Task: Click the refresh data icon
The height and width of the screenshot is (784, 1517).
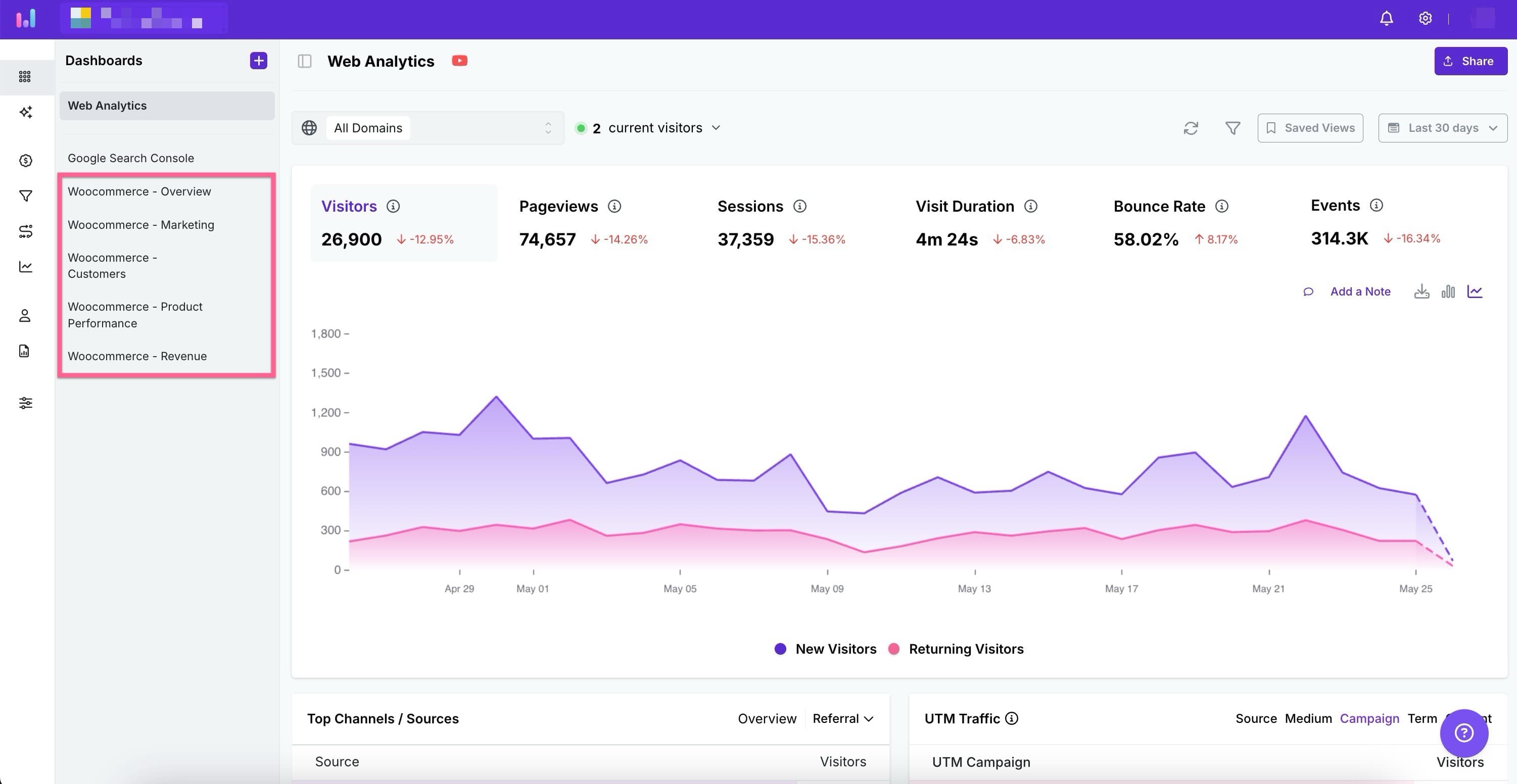Action: coord(1190,128)
